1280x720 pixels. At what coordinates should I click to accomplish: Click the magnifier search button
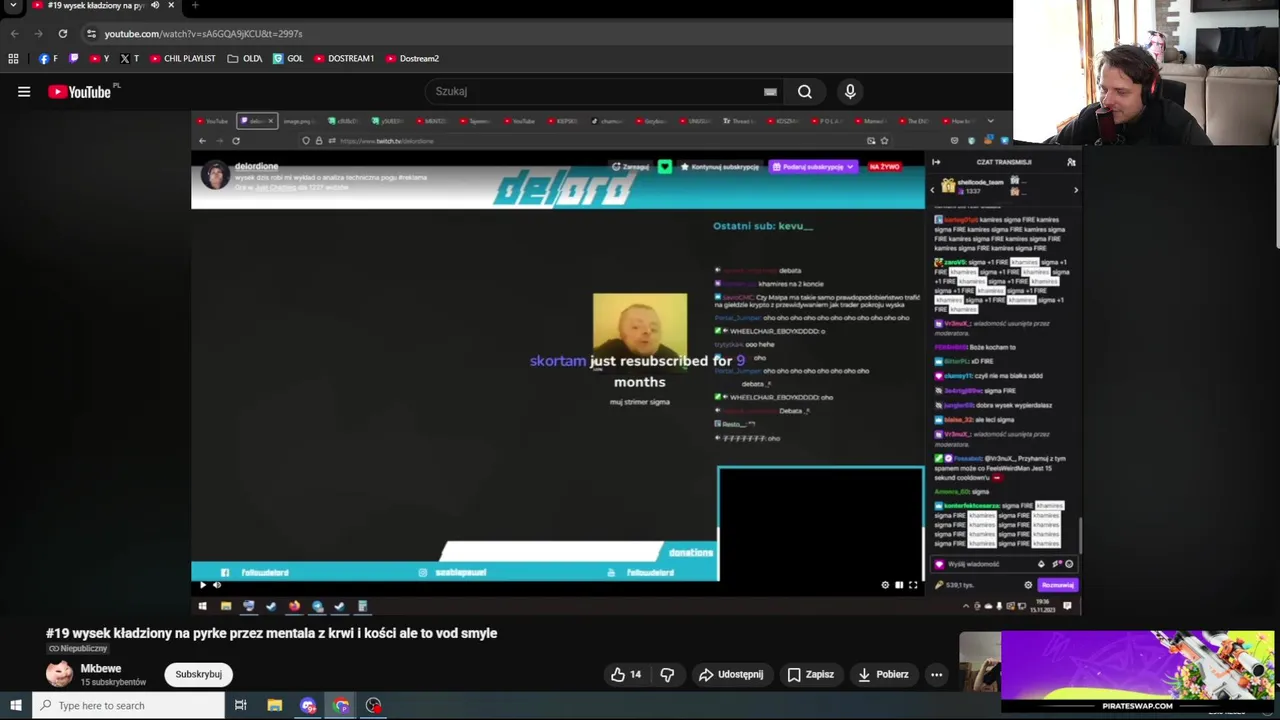click(x=804, y=91)
